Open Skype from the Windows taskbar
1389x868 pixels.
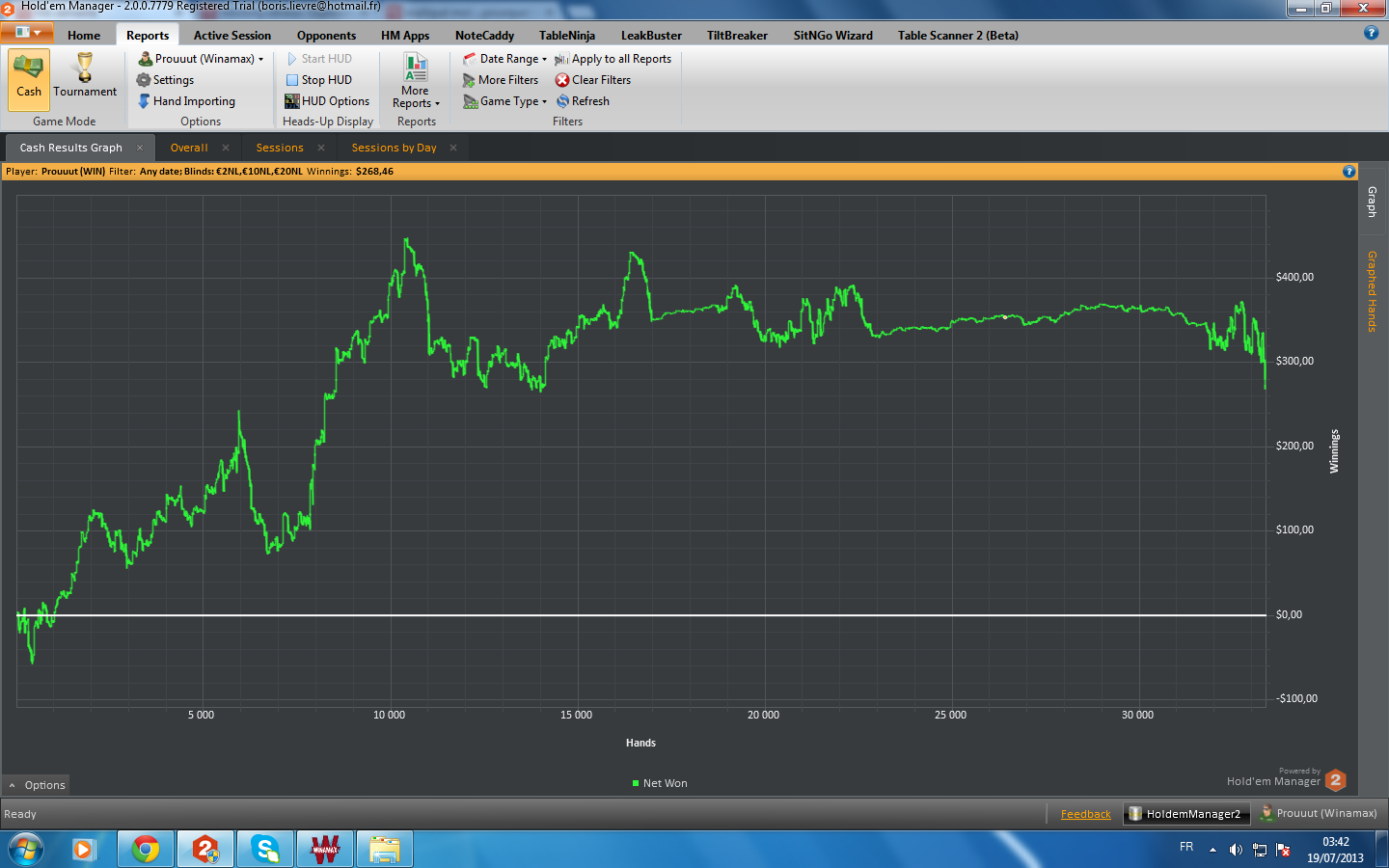pos(265,850)
